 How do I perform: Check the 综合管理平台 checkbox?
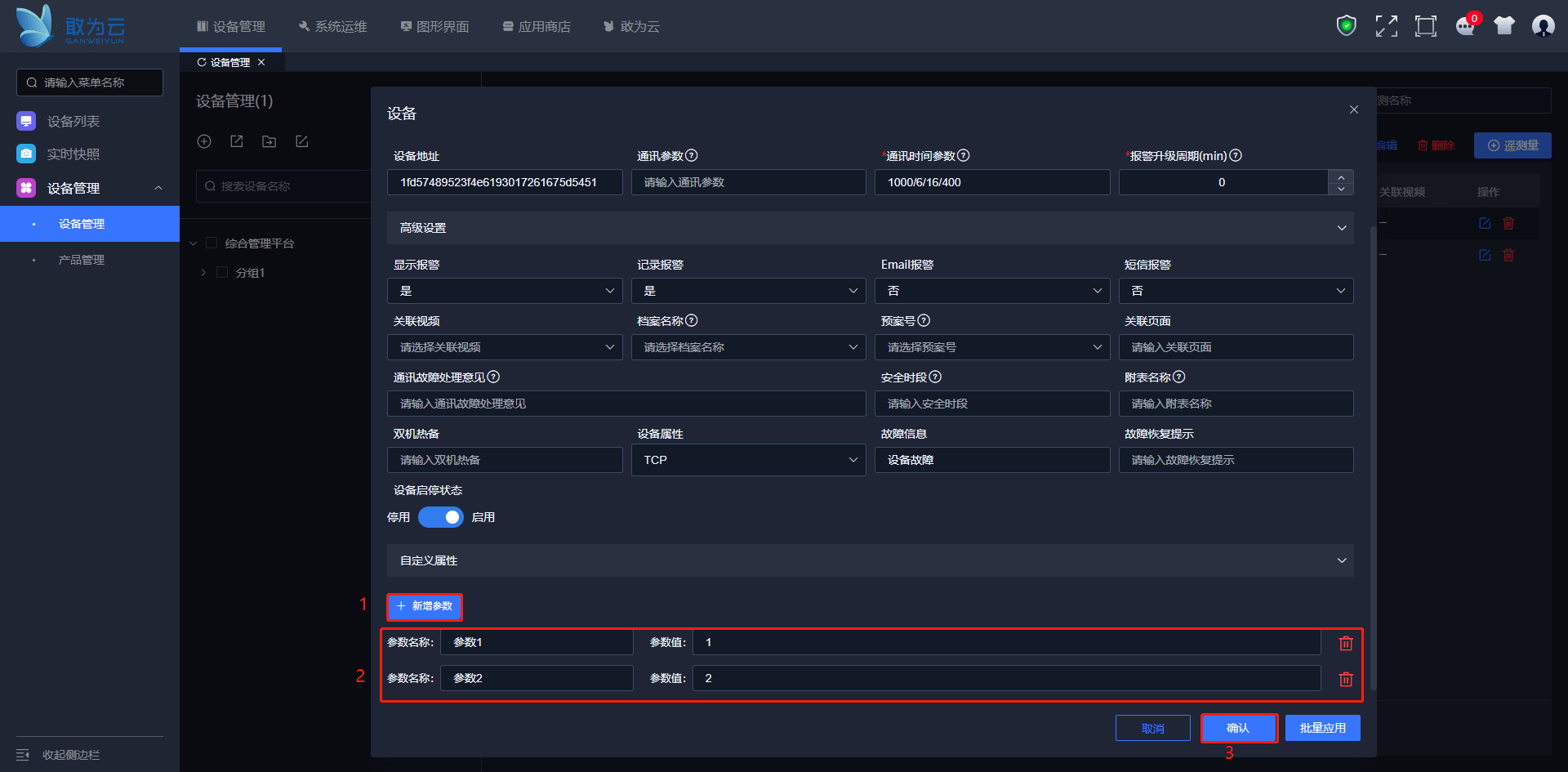[212, 243]
